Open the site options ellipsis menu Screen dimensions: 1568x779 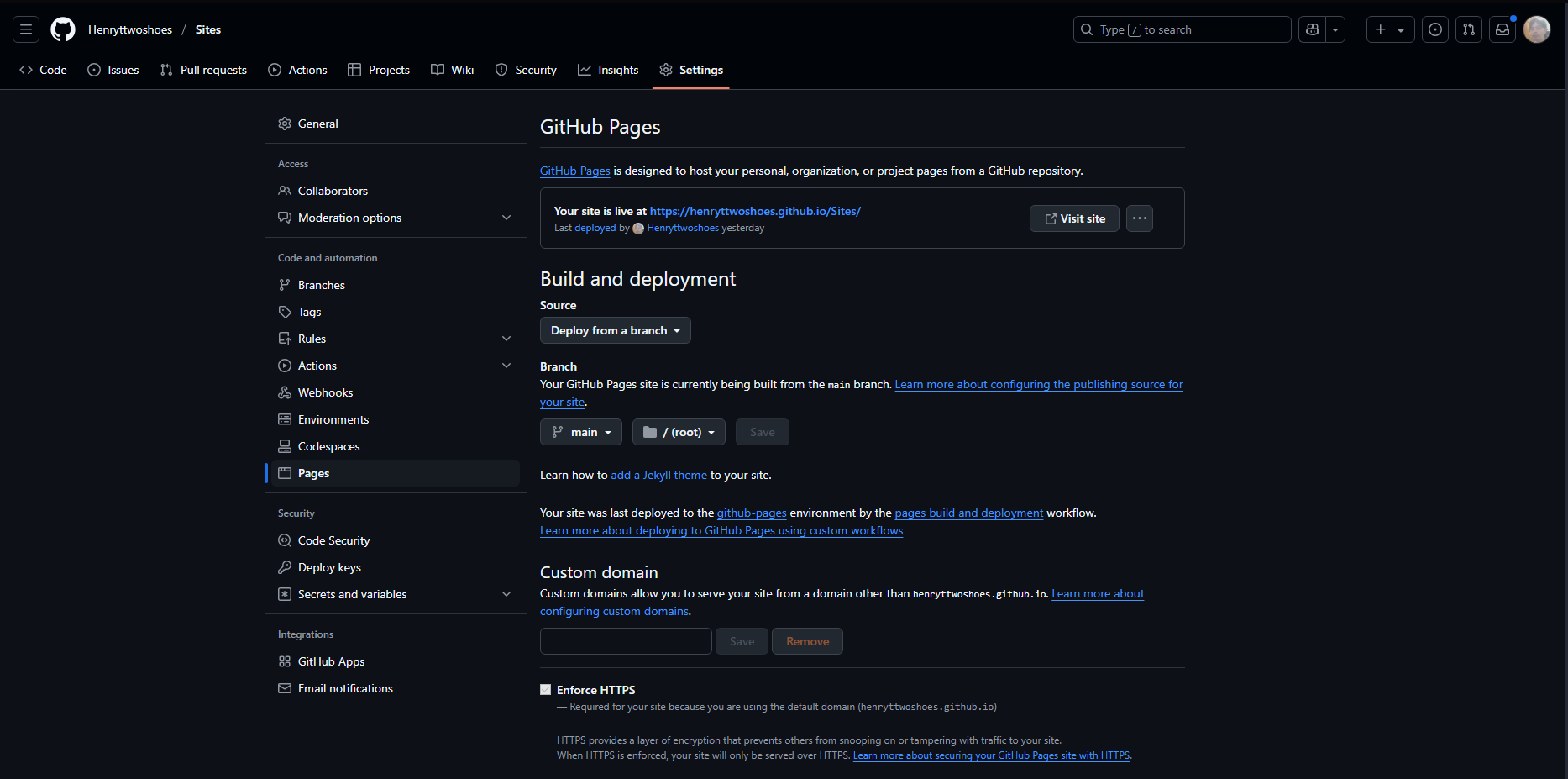1140,218
